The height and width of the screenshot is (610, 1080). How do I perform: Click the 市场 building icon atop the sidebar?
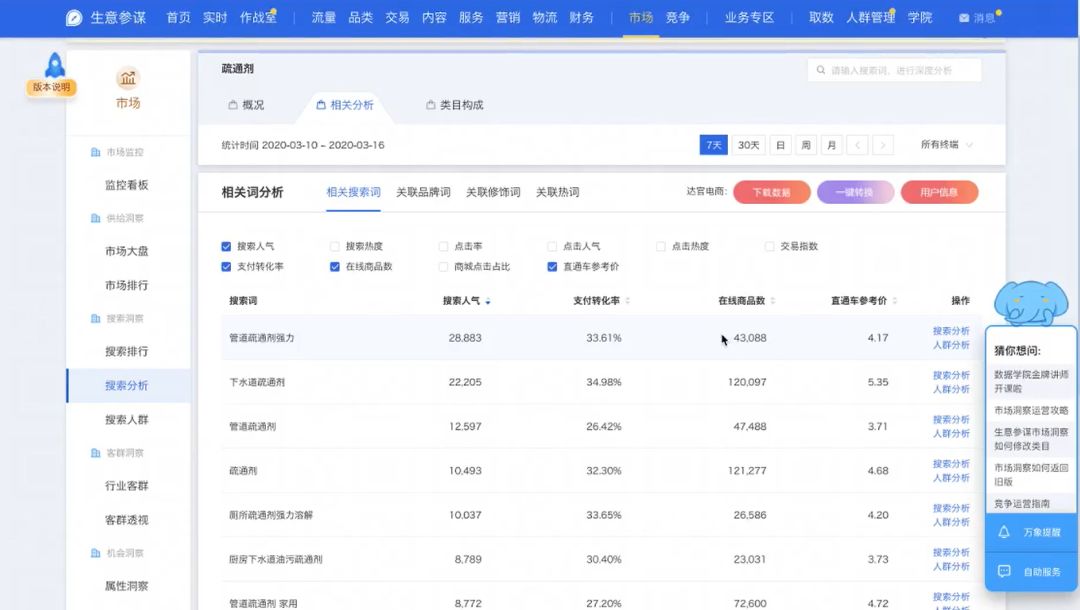pyautogui.click(x=127, y=80)
